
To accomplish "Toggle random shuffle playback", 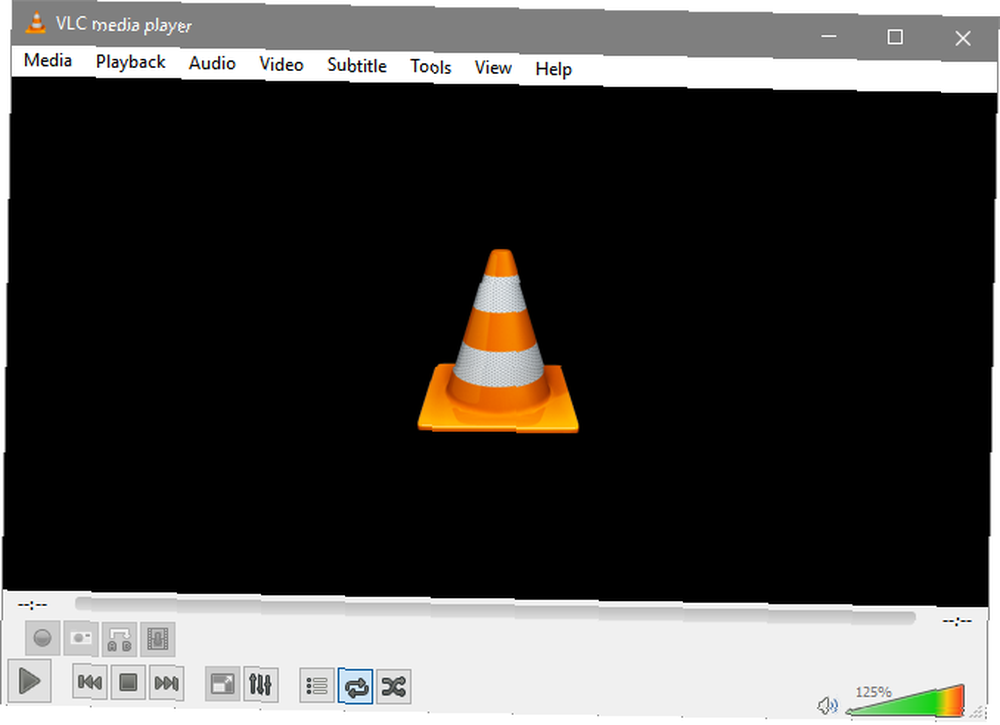I will point(393,687).
